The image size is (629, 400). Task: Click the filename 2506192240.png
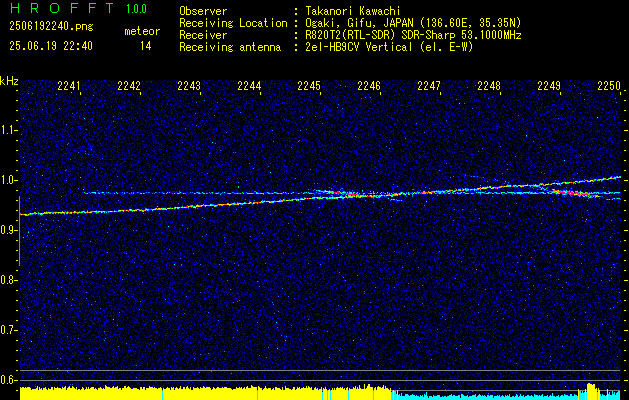51,26
